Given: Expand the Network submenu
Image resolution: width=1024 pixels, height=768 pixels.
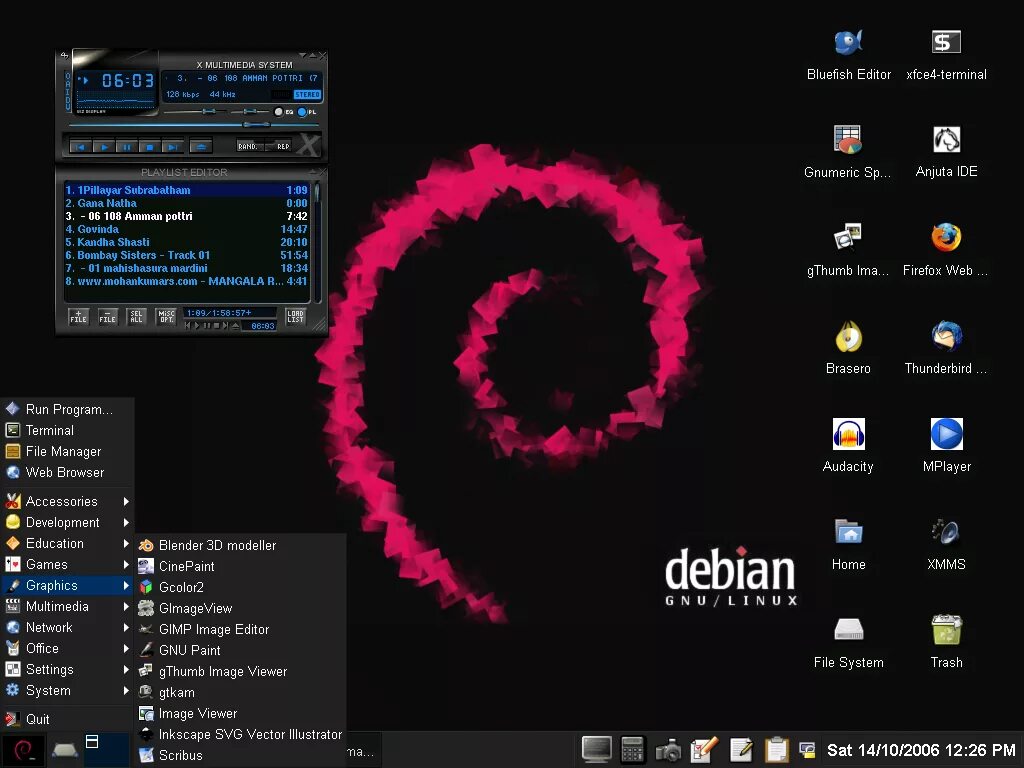Looking at the screenshot, I should 67,627.
